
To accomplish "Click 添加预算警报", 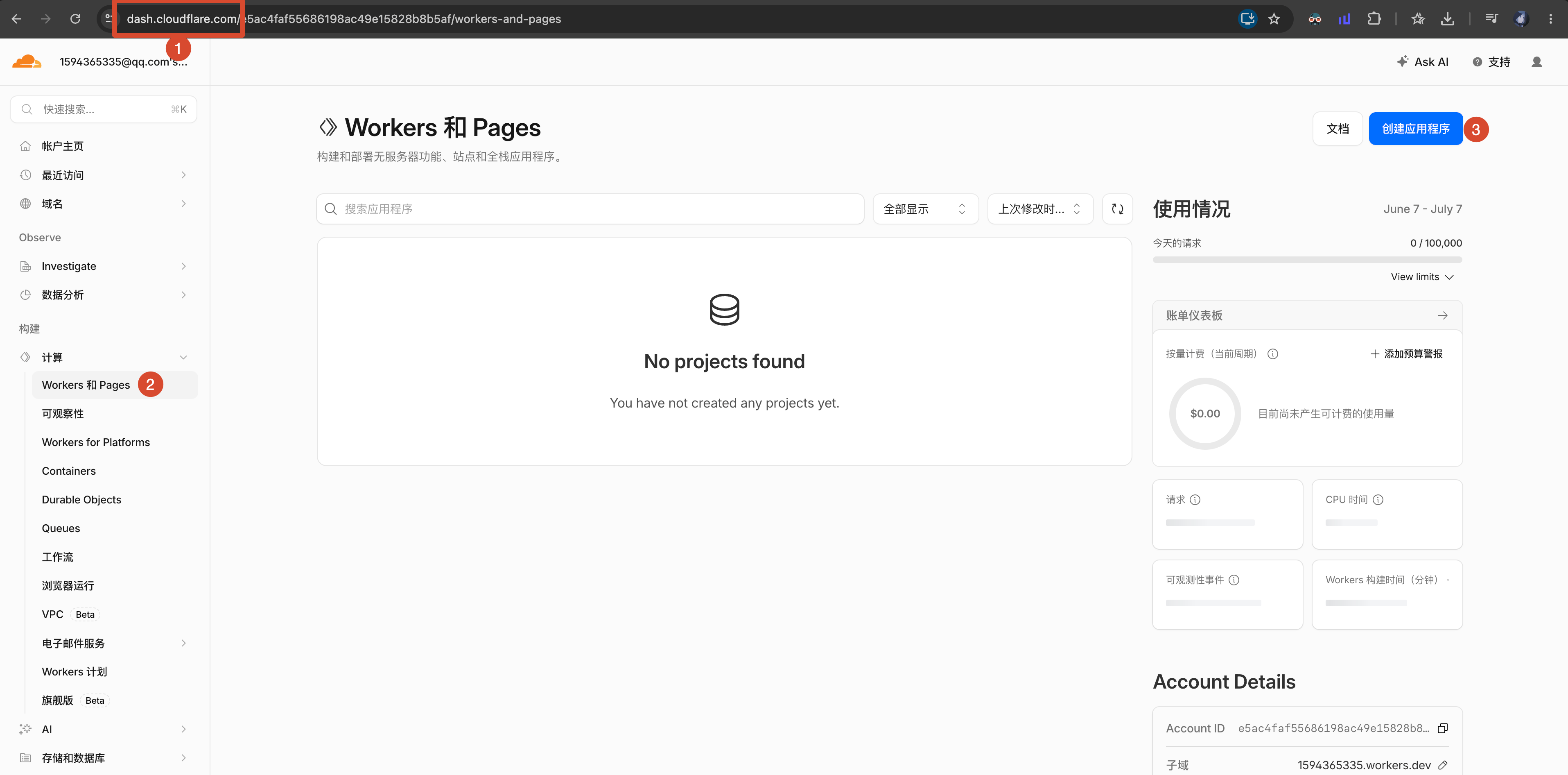I will [x=1406, y=354].
